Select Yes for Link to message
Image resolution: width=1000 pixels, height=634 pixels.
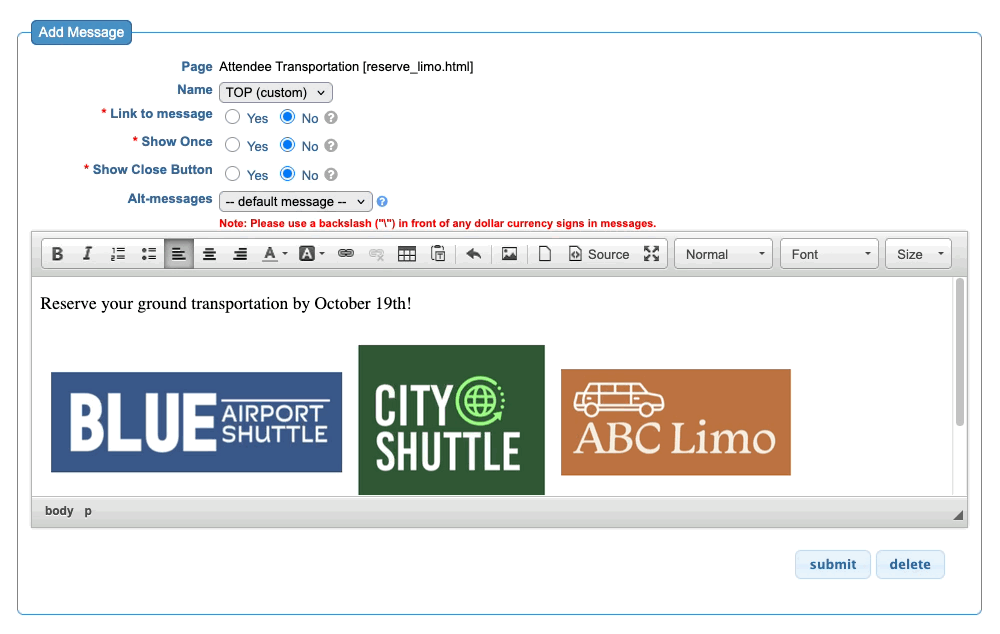(233, 117)
